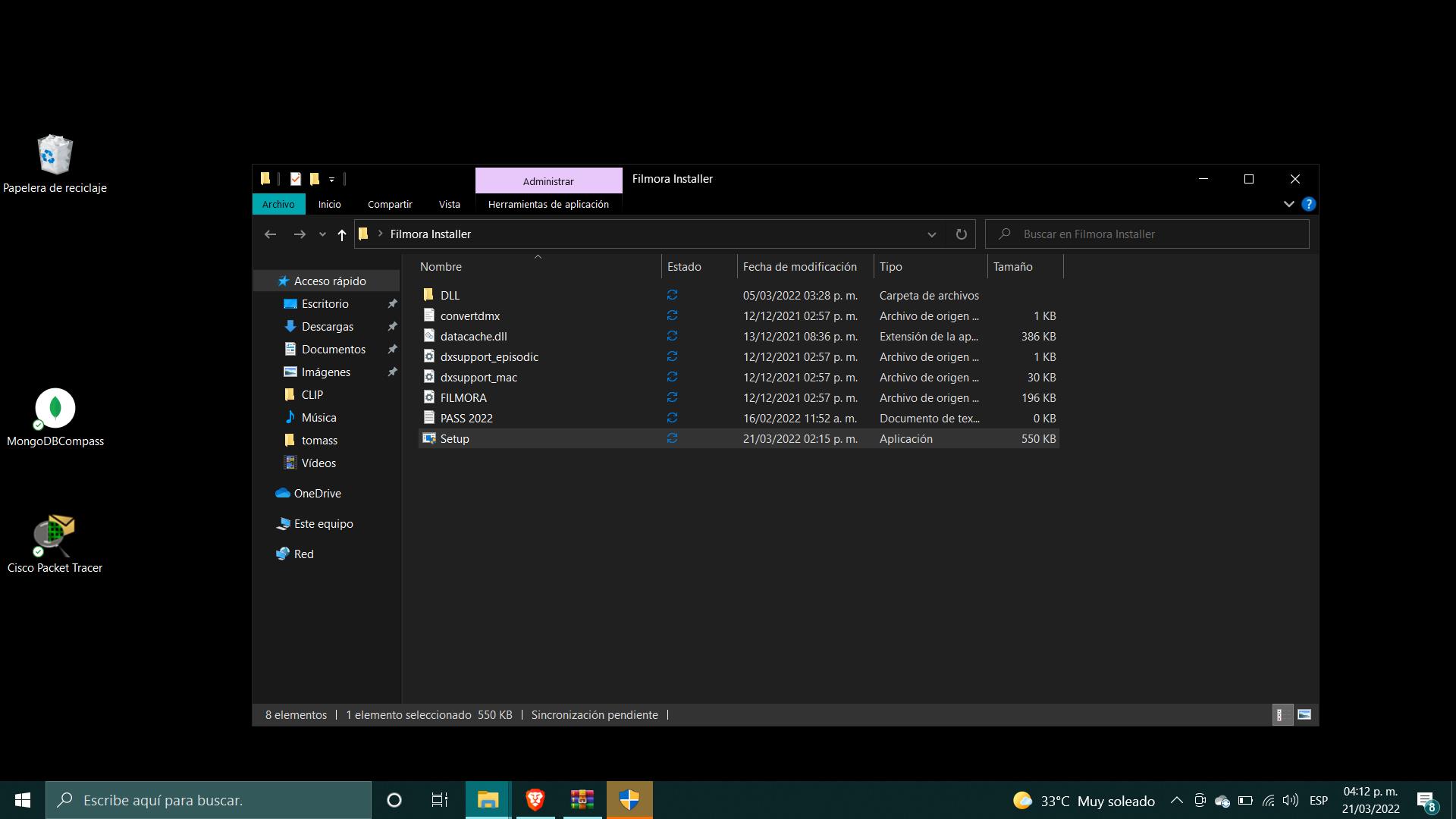The height and width of the screenshot is (819, 1456).
Task: Open the Help question mark icon
Action: pos(1308,204)
